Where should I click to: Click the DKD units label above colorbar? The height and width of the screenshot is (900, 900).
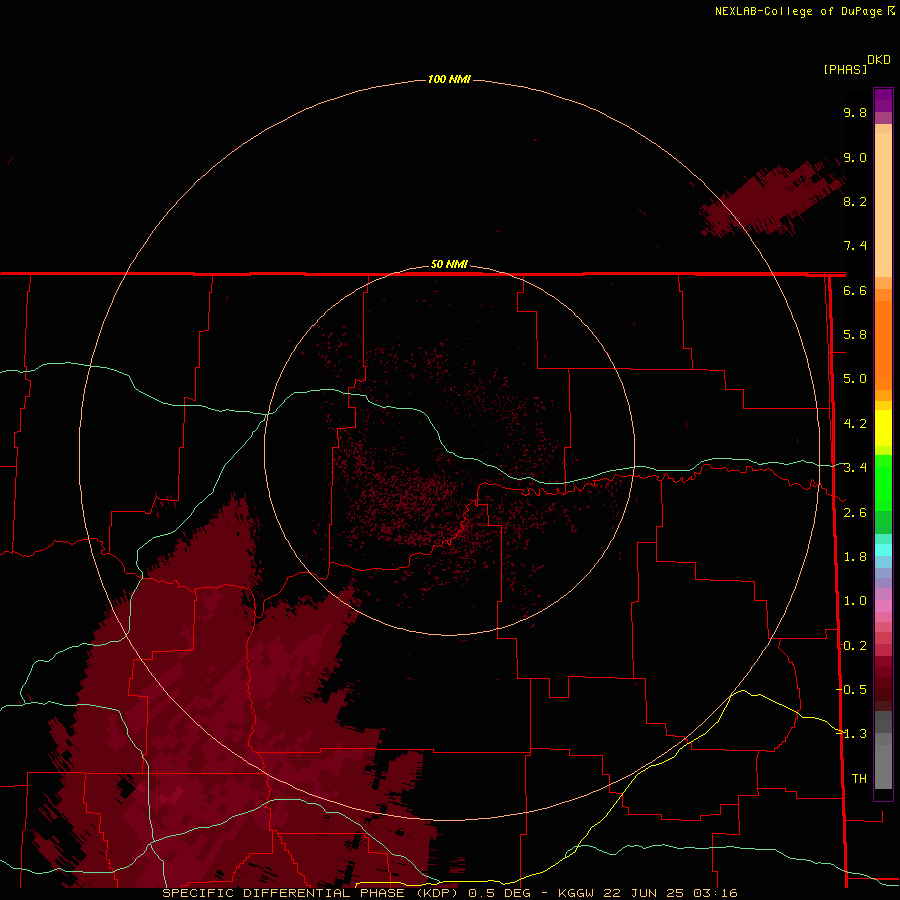click(879, 60)
